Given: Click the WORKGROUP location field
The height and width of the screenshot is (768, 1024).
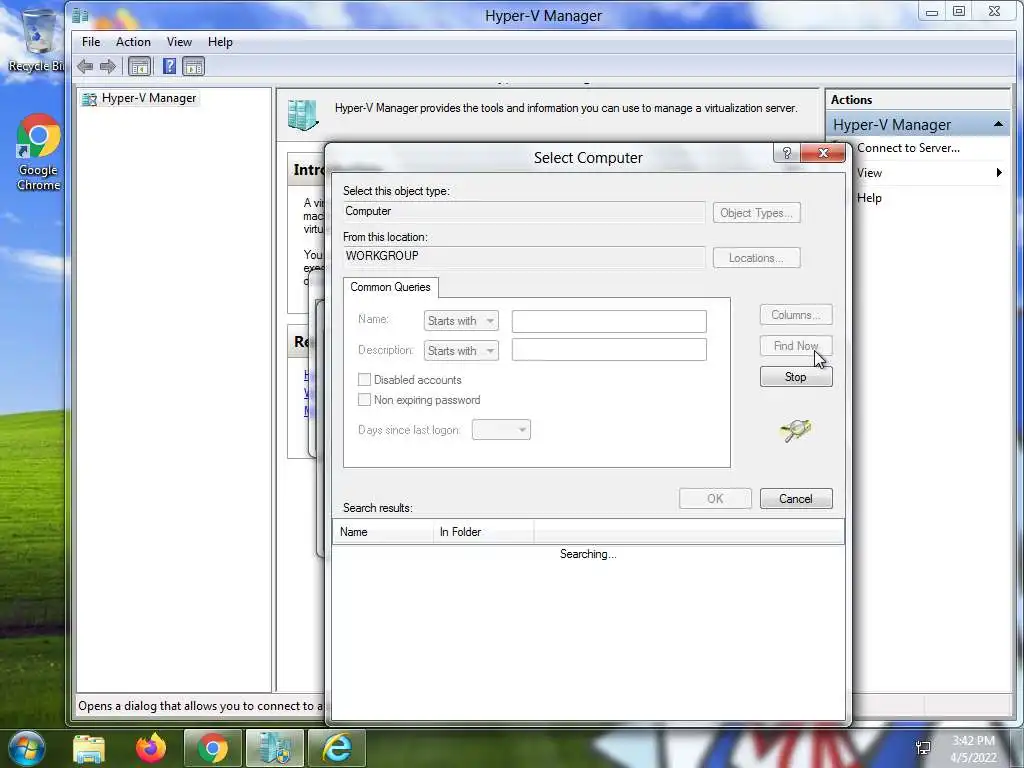Looking at the screenshot, I should [x=524, y=257].
